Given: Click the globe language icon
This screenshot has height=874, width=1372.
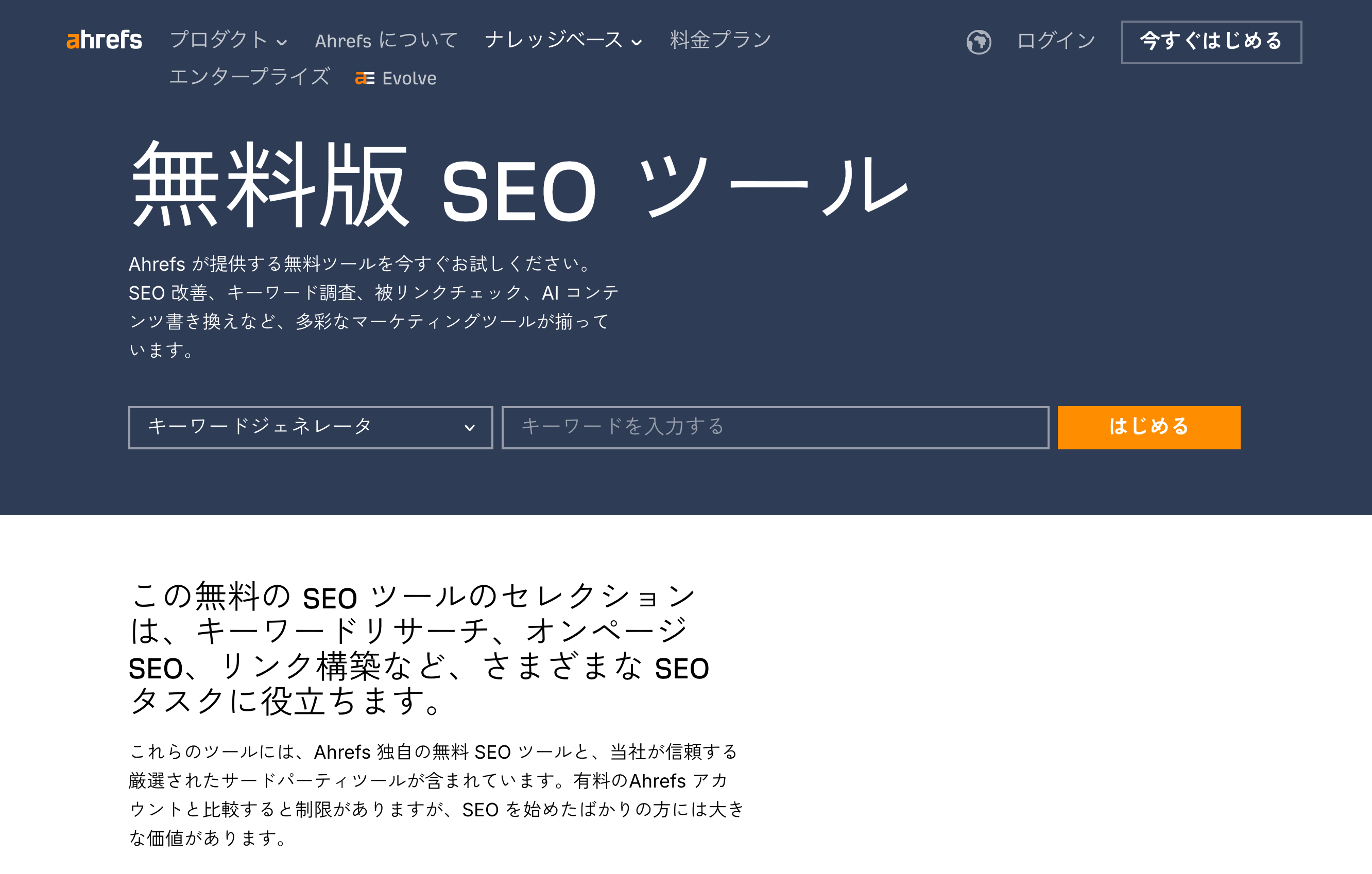Looking at the screenshot, I should tap(979, 42).
